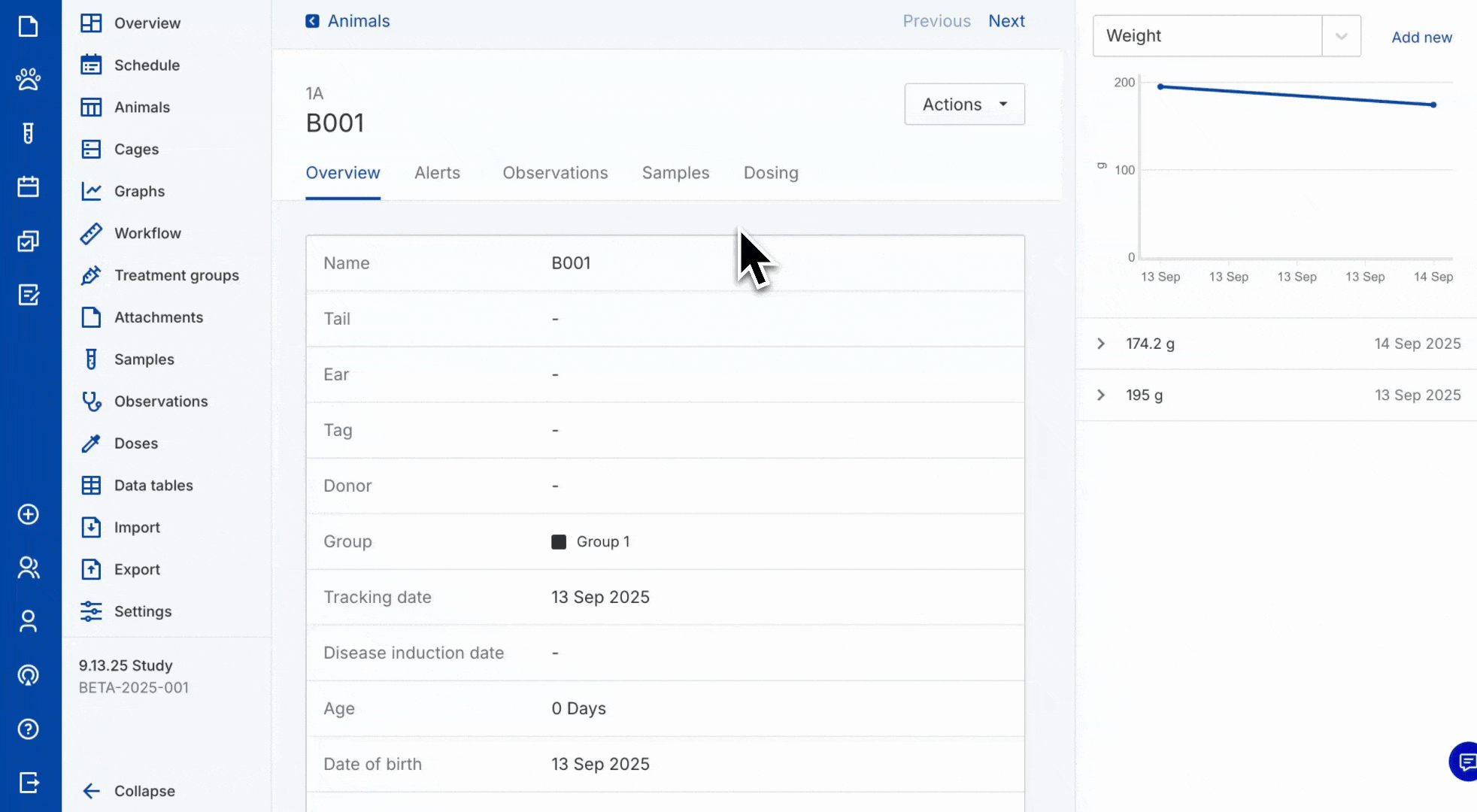Click Next to view the next animal

point(1006,20)
